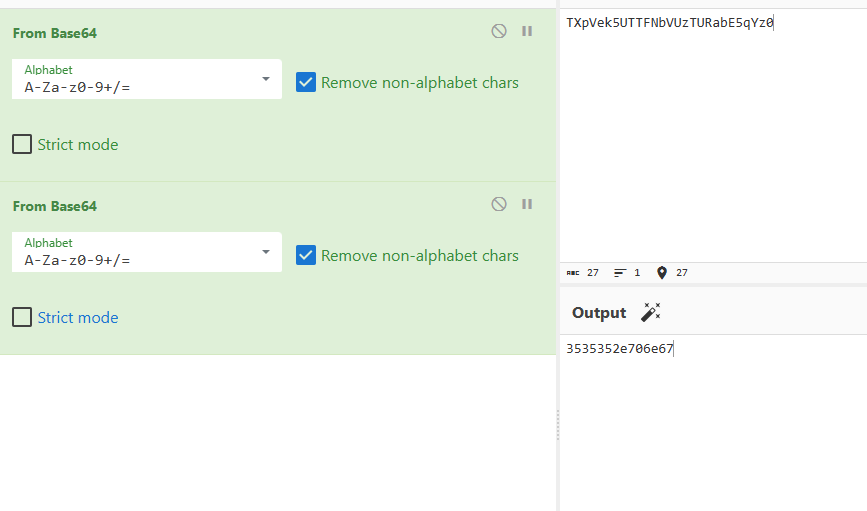Set breakpoint on second From Base64 operation
The width and height of the screenshot is (867, 511).
527,205
